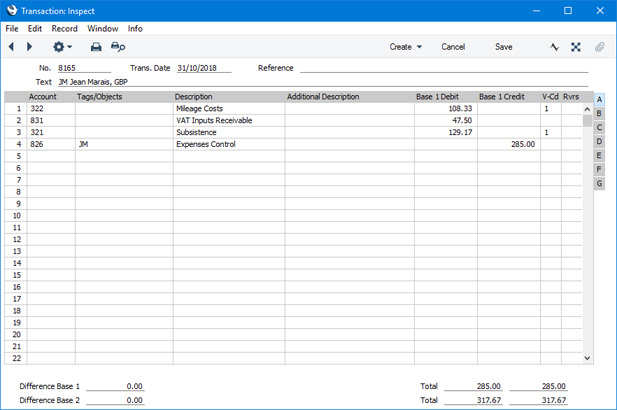Click the Account column header
The width and height of the screenshot is (617, 410).
click(42, 97)
